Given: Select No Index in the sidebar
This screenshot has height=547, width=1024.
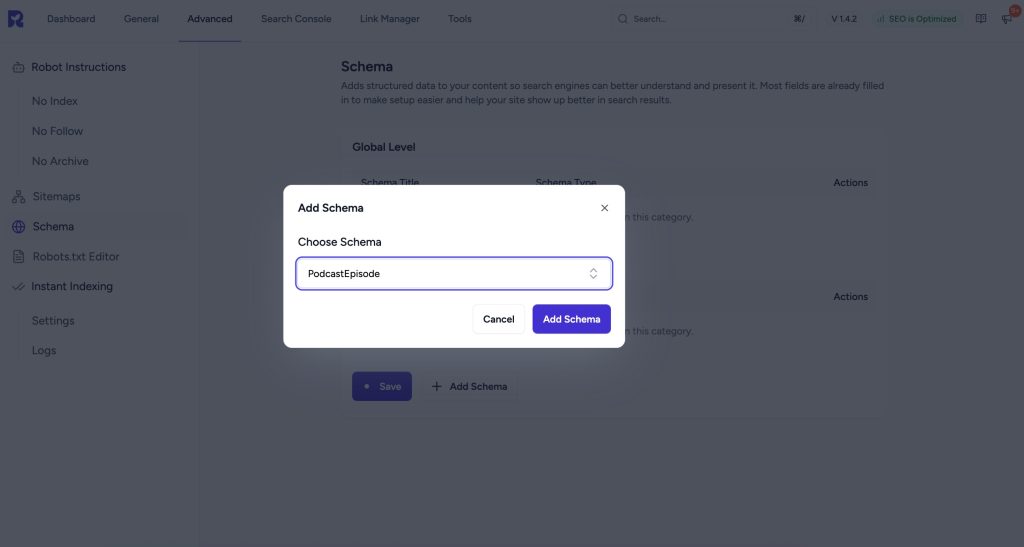Looking at the screenshot, I should 55,101.
